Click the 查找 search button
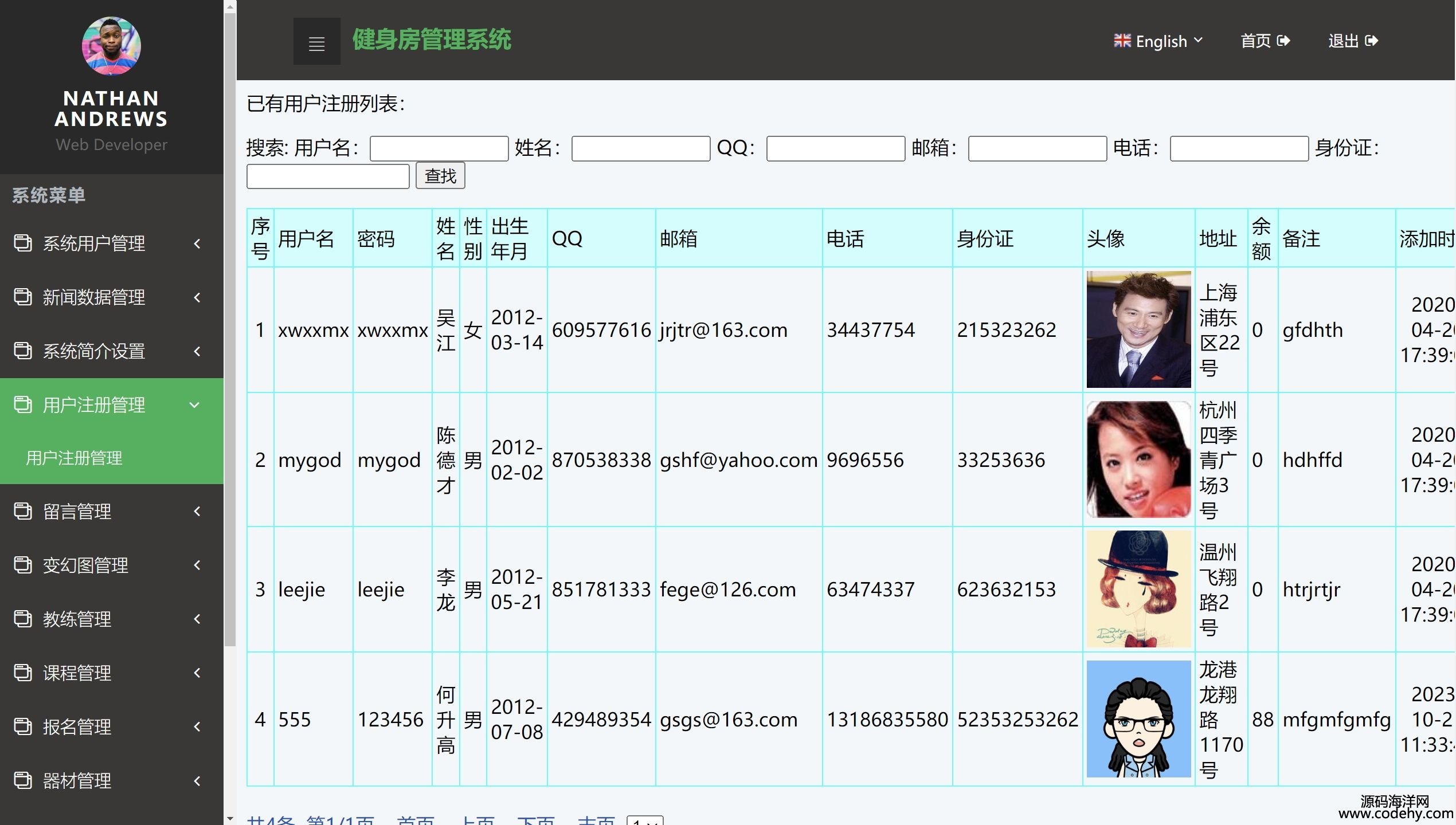Image resolution: width=1456 pixels, height=825 pixels. point(440,176)
